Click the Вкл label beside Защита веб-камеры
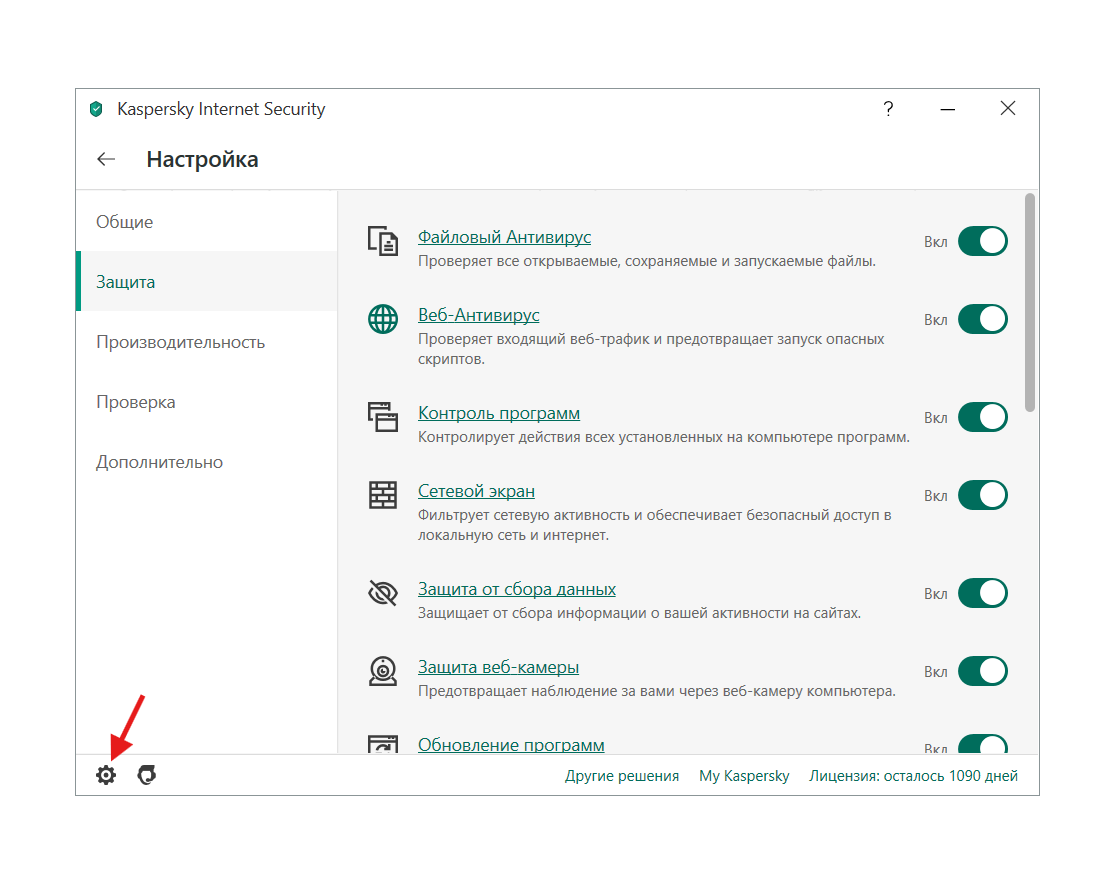This screenshot has width=1107, height=876. (935, 672)
